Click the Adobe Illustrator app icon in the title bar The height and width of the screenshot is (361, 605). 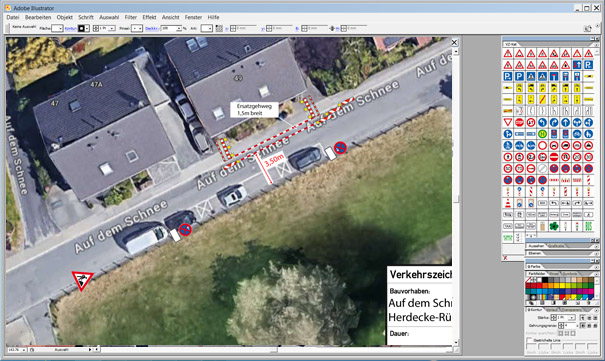point(7,8)
